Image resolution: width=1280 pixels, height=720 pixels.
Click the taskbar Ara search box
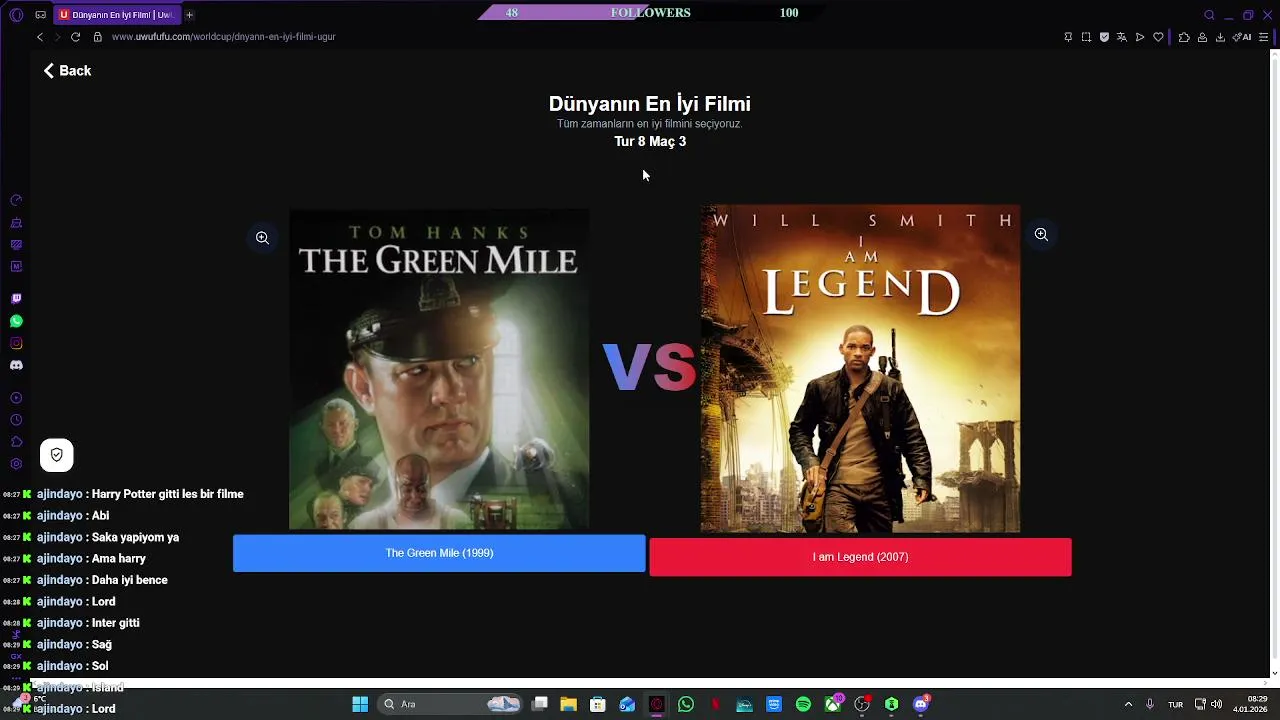[x=450, y=704]
